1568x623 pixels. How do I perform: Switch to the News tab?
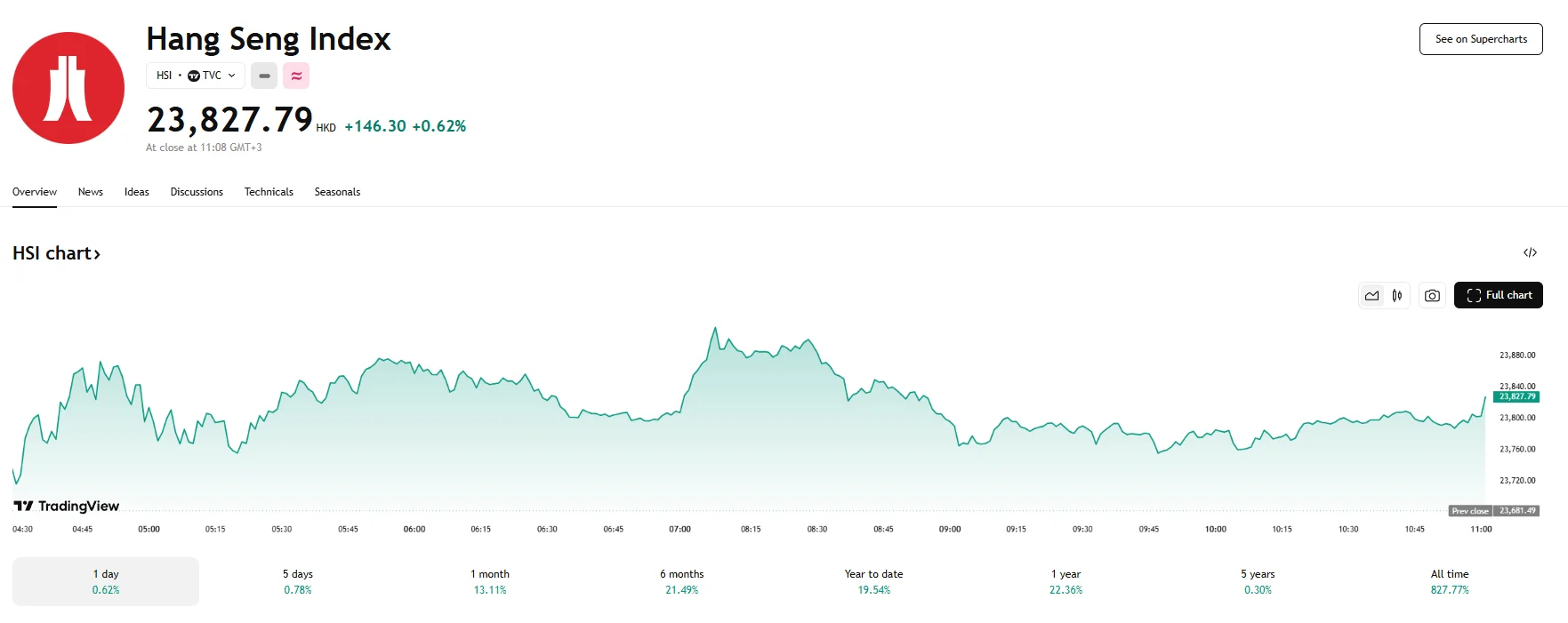[x=91, y=192]
